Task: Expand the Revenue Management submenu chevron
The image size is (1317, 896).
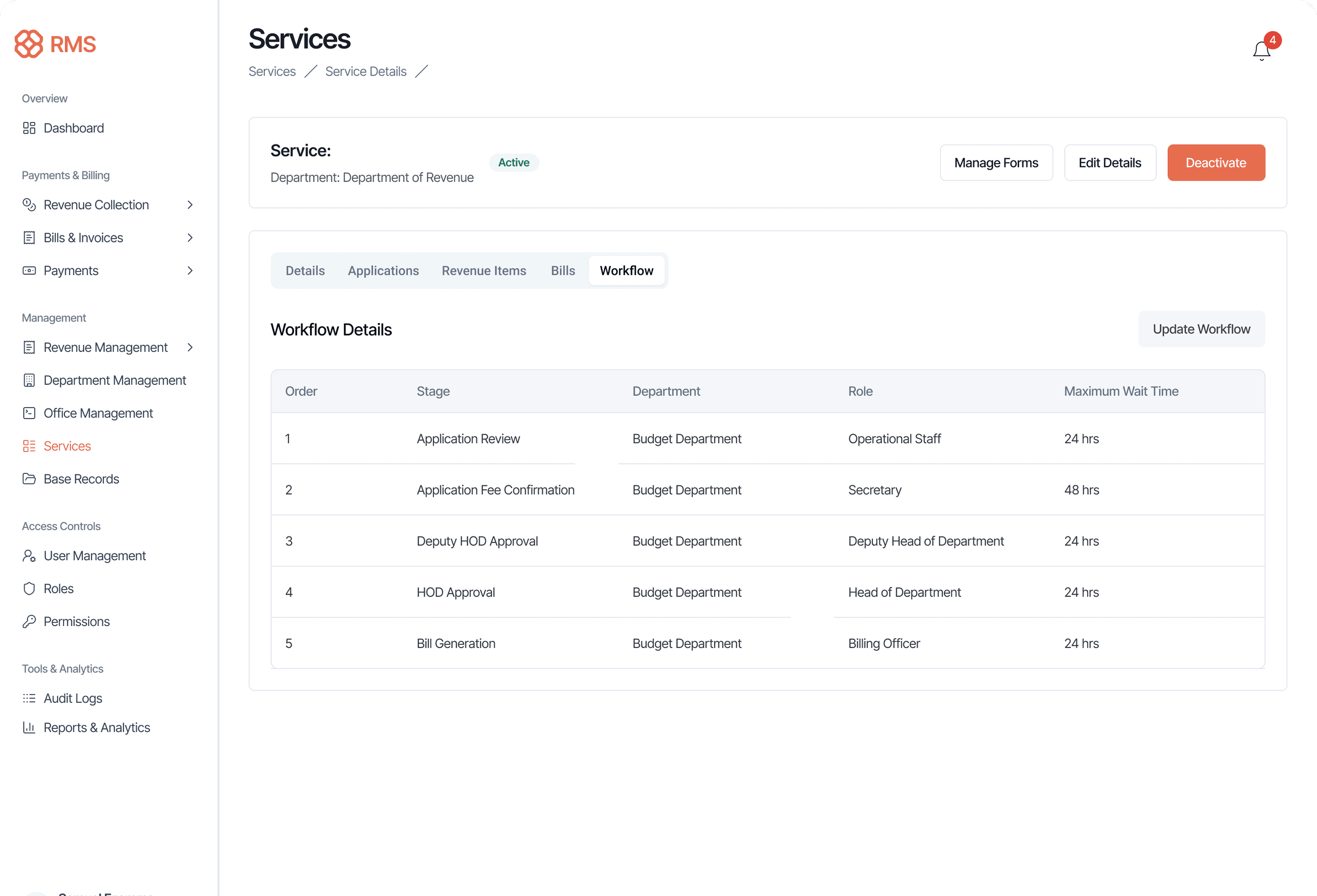Action: 190,348
